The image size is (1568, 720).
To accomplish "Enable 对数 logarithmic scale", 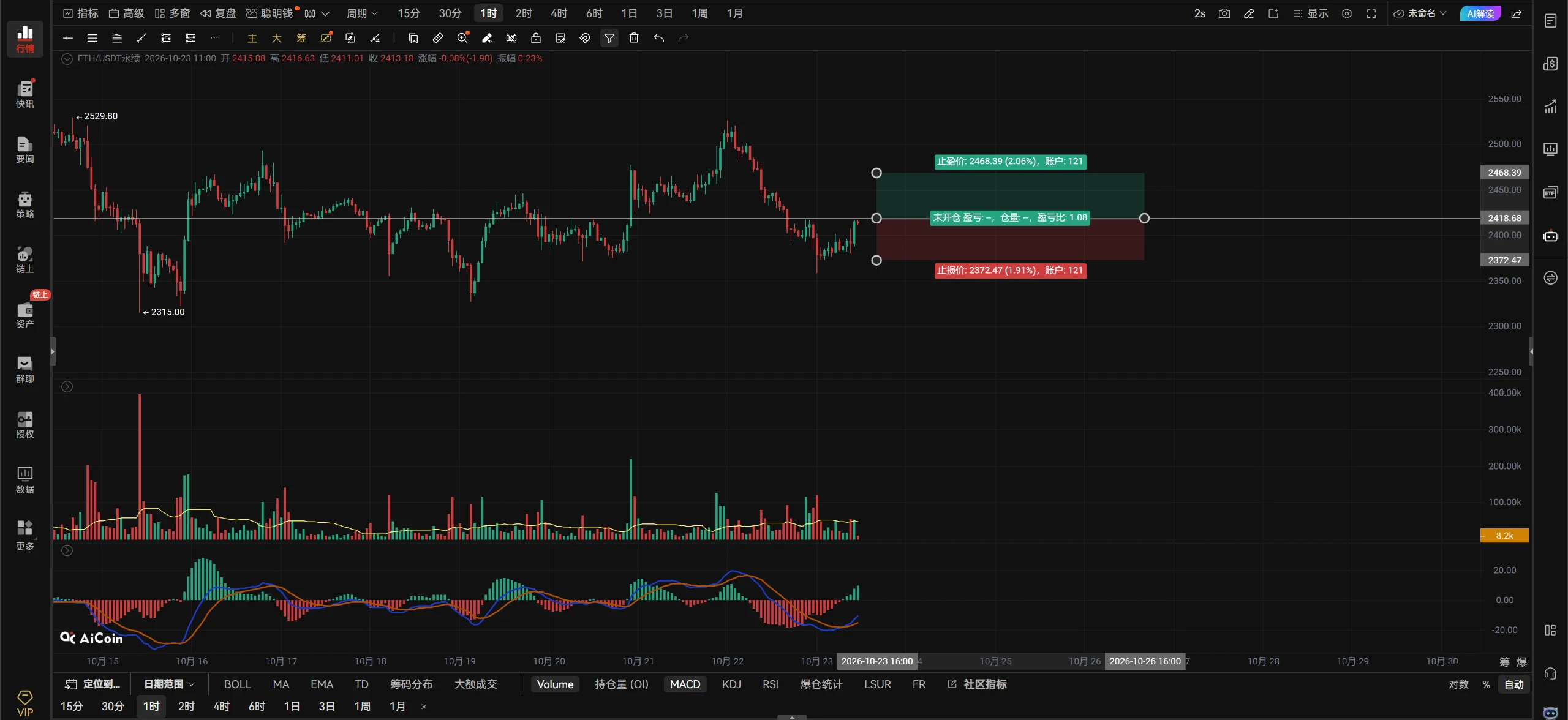I will [1458, 684].
